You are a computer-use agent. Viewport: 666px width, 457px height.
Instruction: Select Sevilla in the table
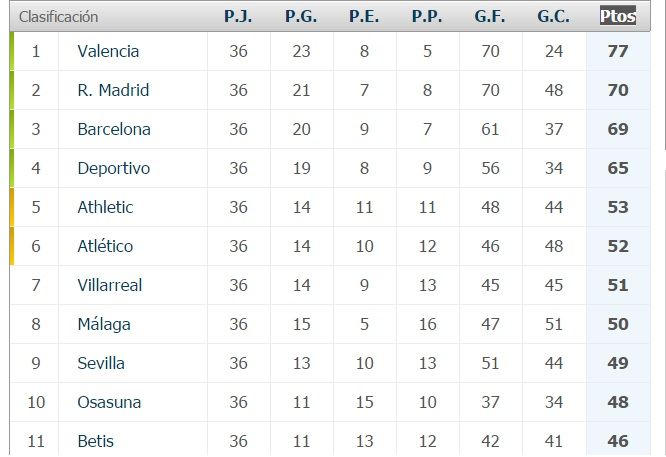(101, 363)
